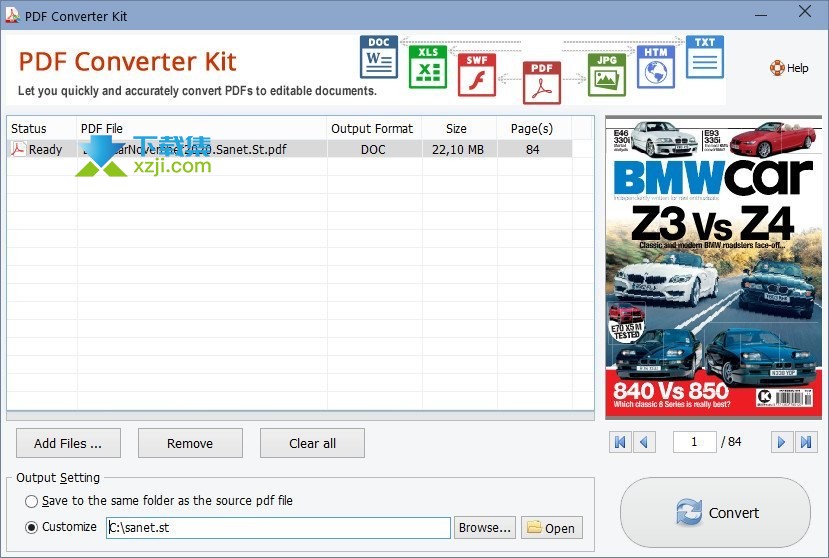Image resolution: width=829 pixels, height=558 pixels.
Task: Select the TXT text format icon
Action: tap(705, 57)
